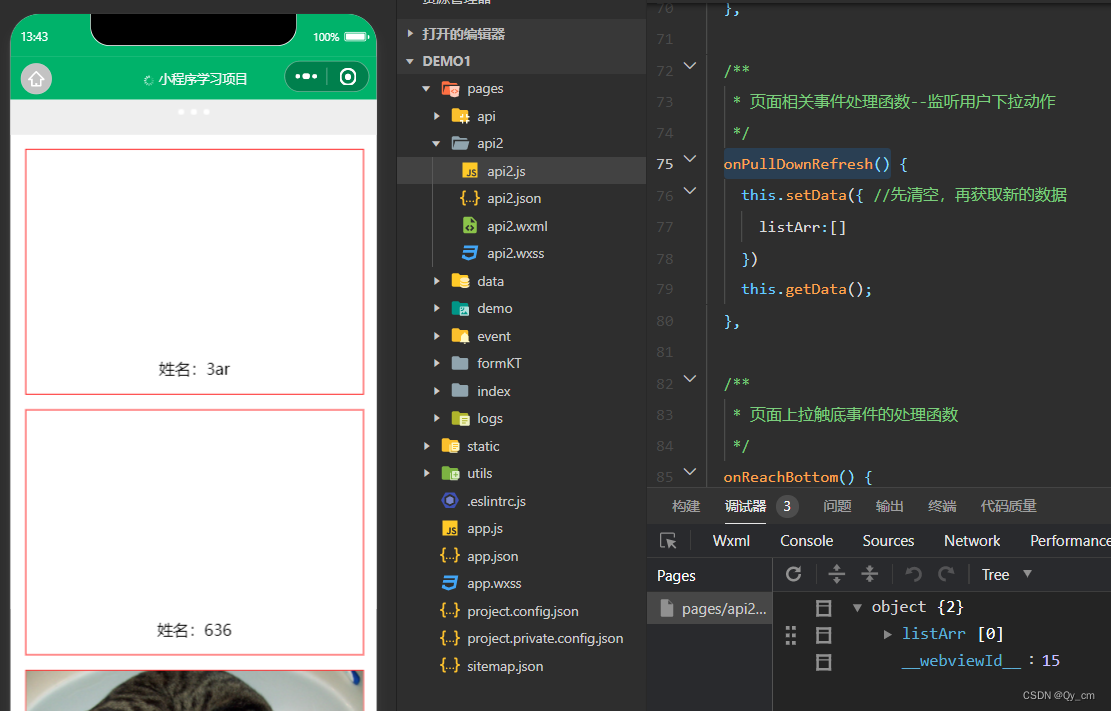1111x711 pixels.
Task: Tap the card labeled 姓名: 3ar
Action: pos(194,271)
